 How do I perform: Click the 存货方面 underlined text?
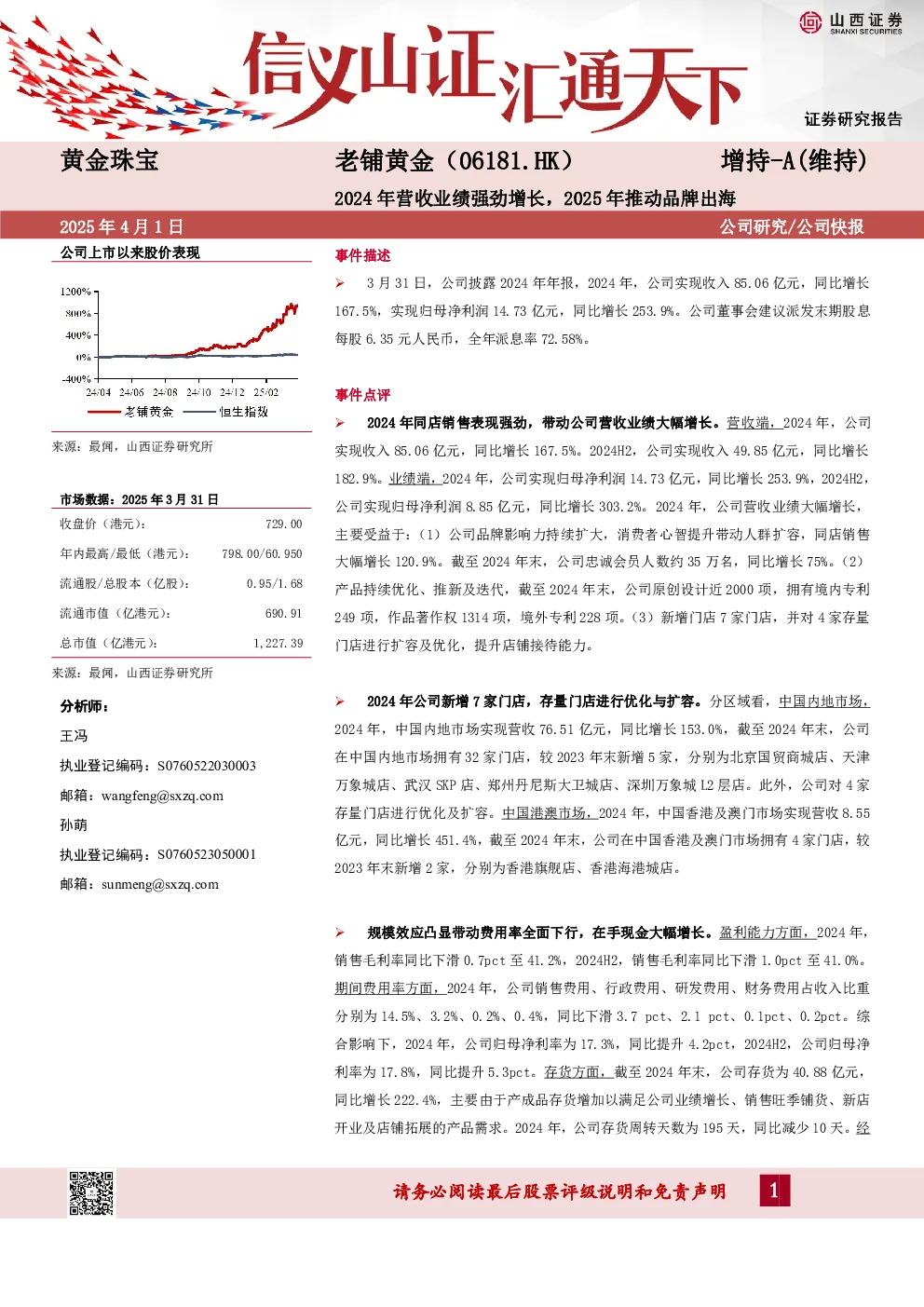[578, 1072]
